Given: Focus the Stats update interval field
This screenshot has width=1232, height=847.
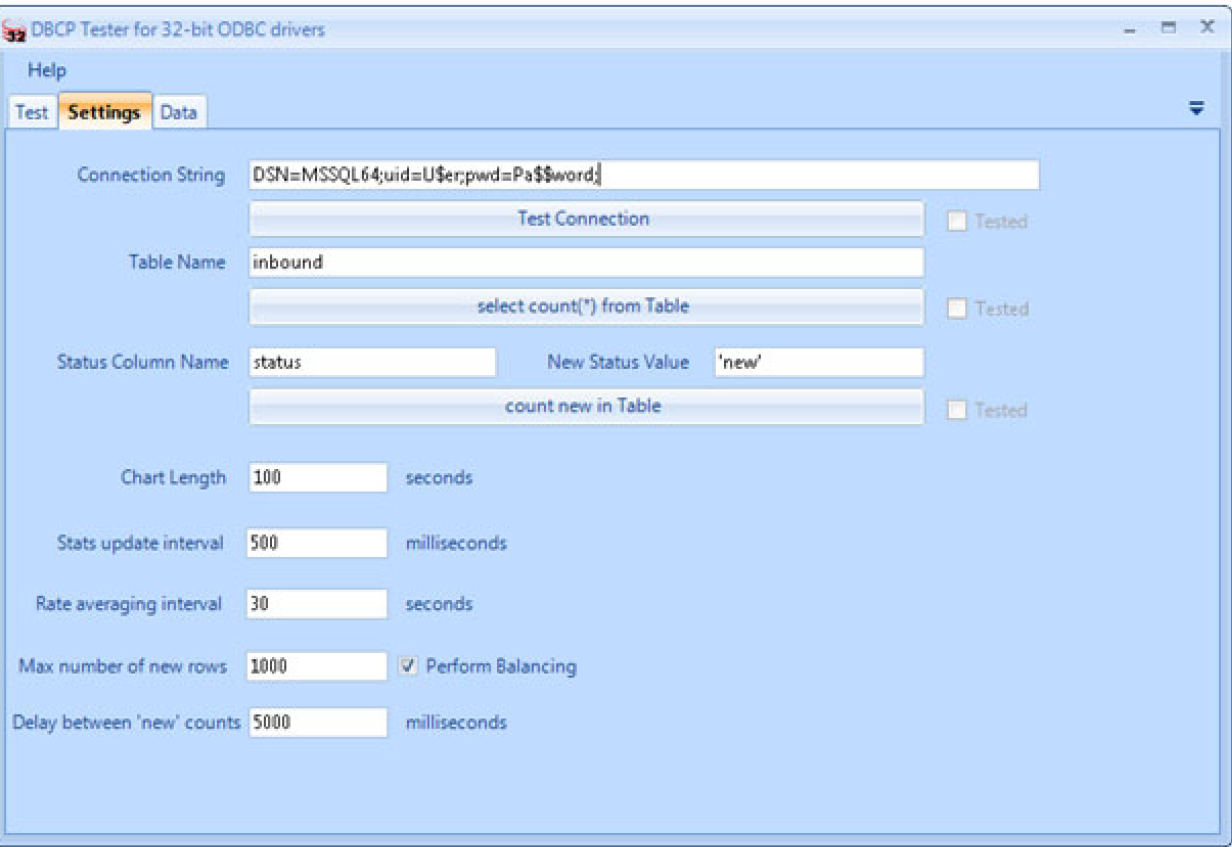Looking at the screenshot, I should [x=317, y=543].
